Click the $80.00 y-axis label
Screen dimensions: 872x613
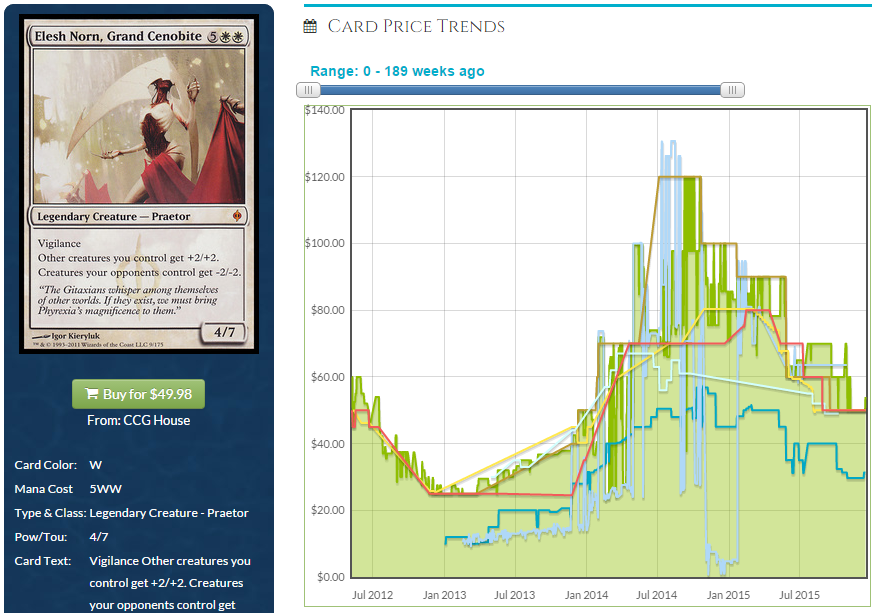point(328,310)
